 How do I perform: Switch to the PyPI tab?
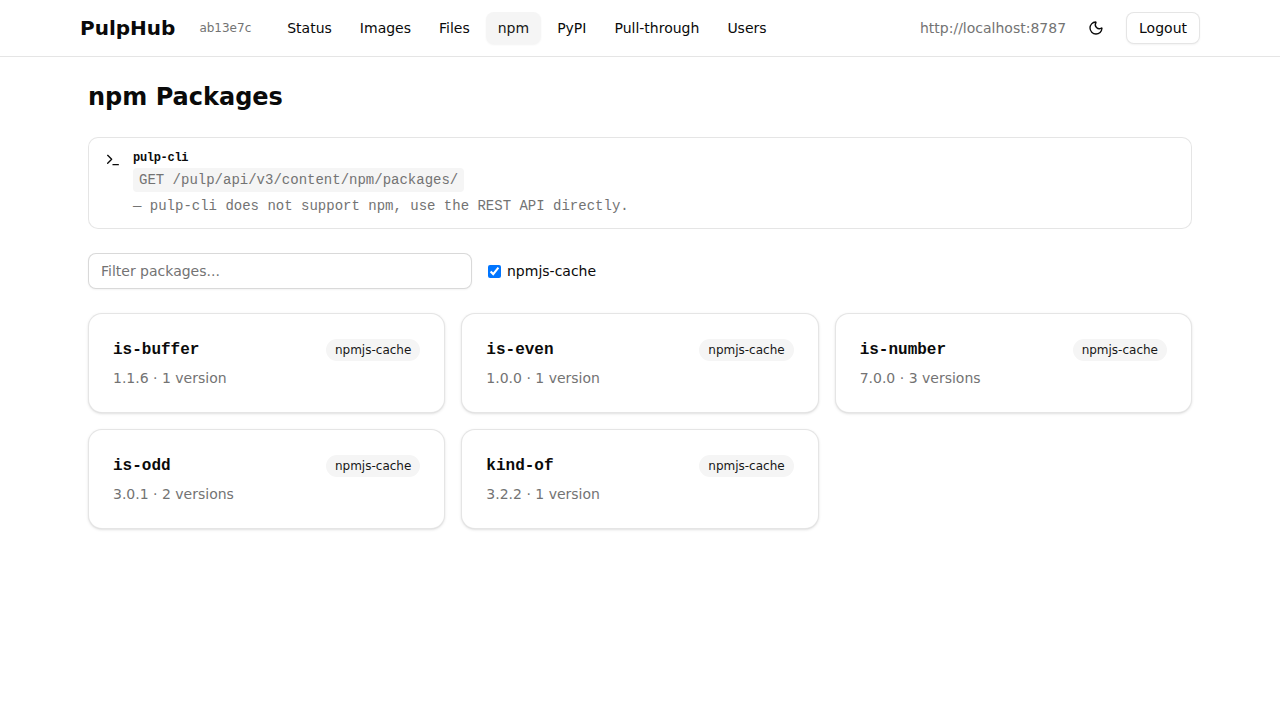pyautogui.click(x=572, y=28)
